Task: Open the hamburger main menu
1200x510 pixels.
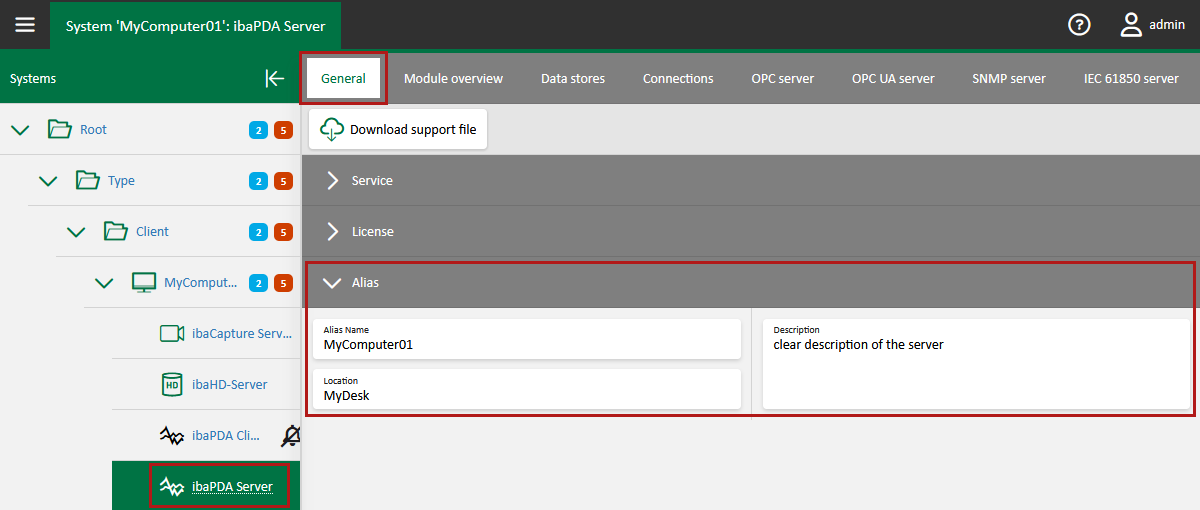Action: click(24, 24)
